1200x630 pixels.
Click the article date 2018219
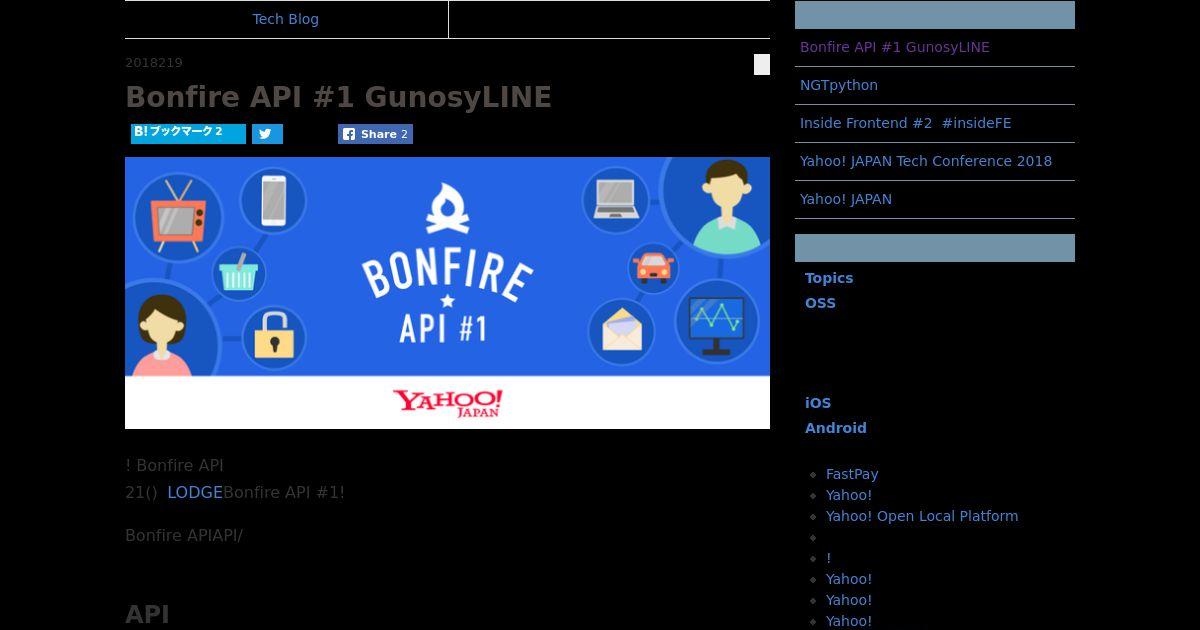click(x=154, y=63)
